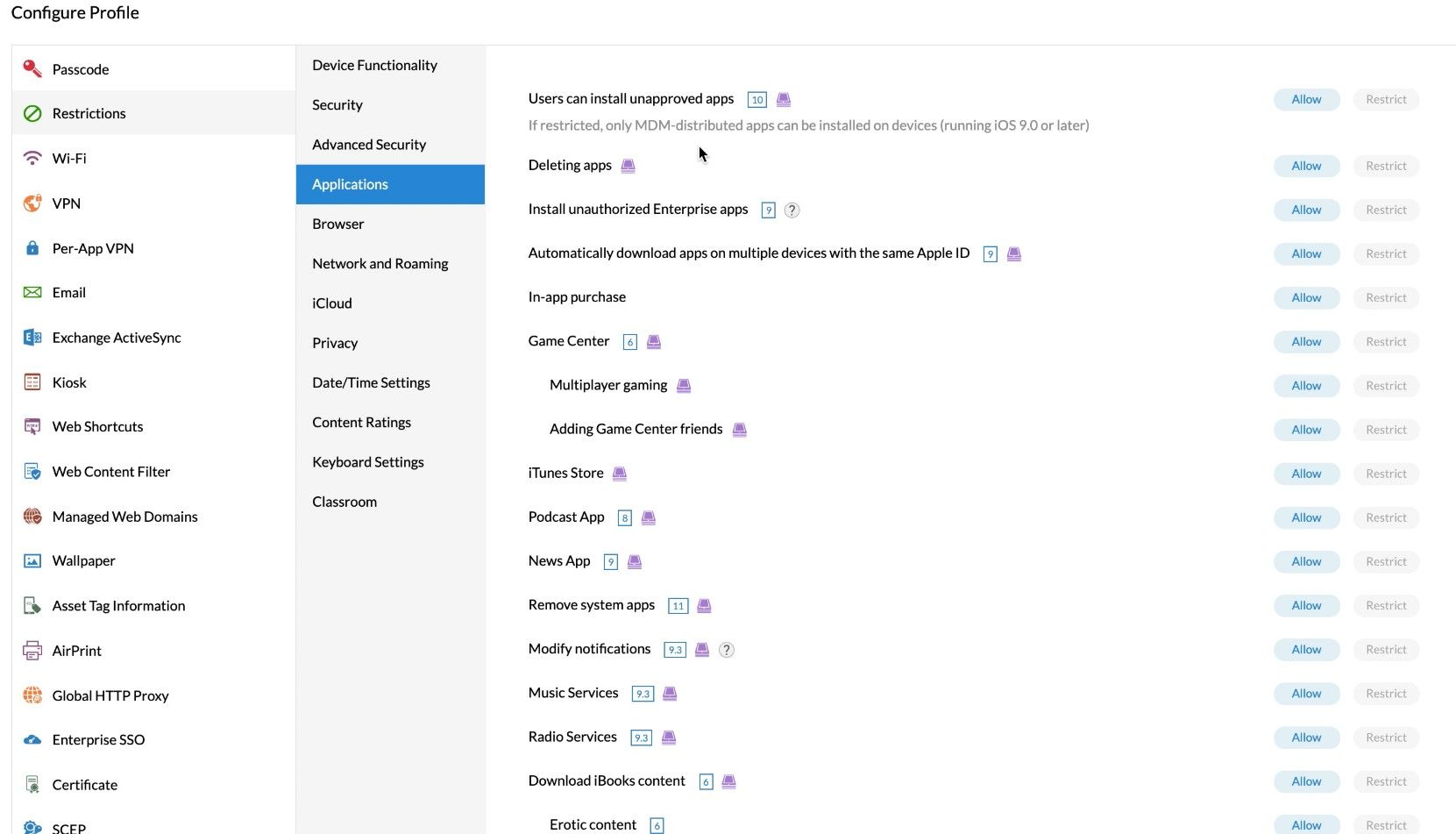Select Web Content Filter profile

tap(153, 471)
